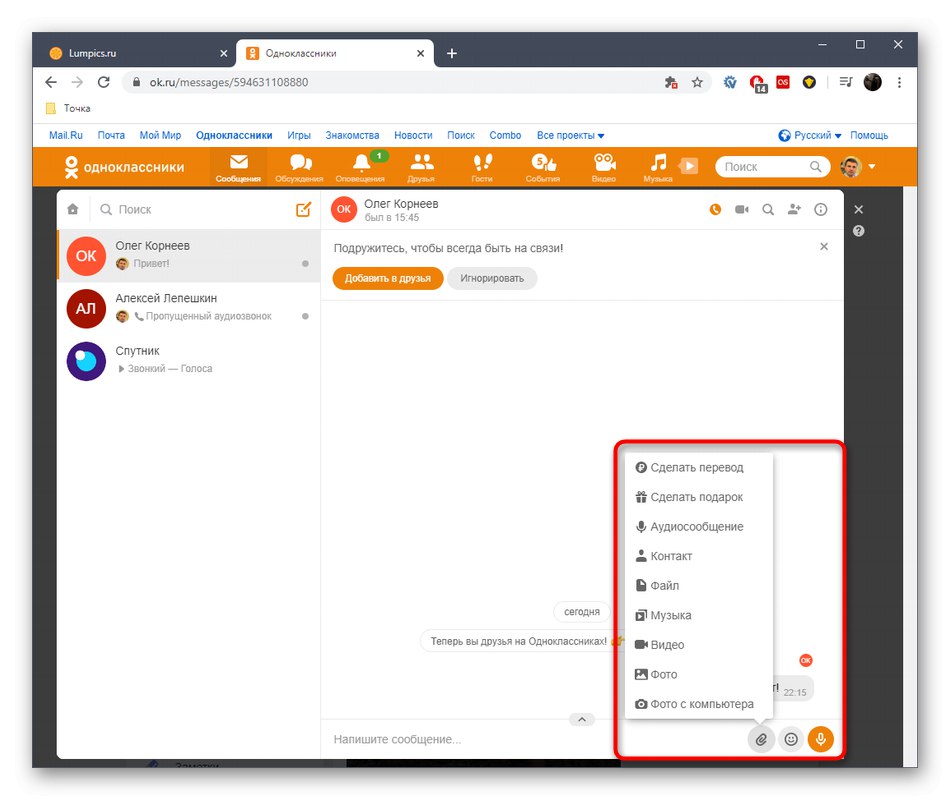The width and height of the screenshot is (950, 800).
Task: Choose 'Аудиосообщение' in the attachment menu
Action: pos(698,527)
